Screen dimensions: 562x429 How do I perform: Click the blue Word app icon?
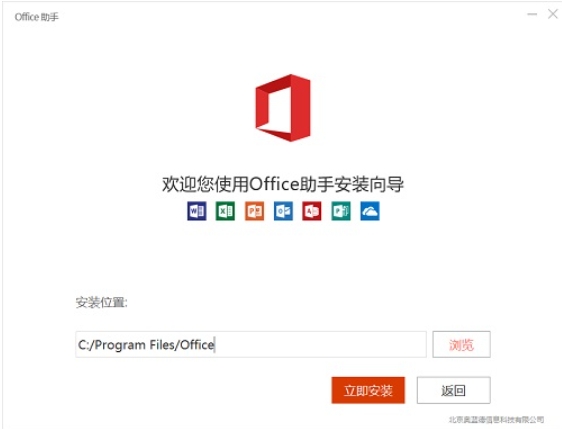197,211
